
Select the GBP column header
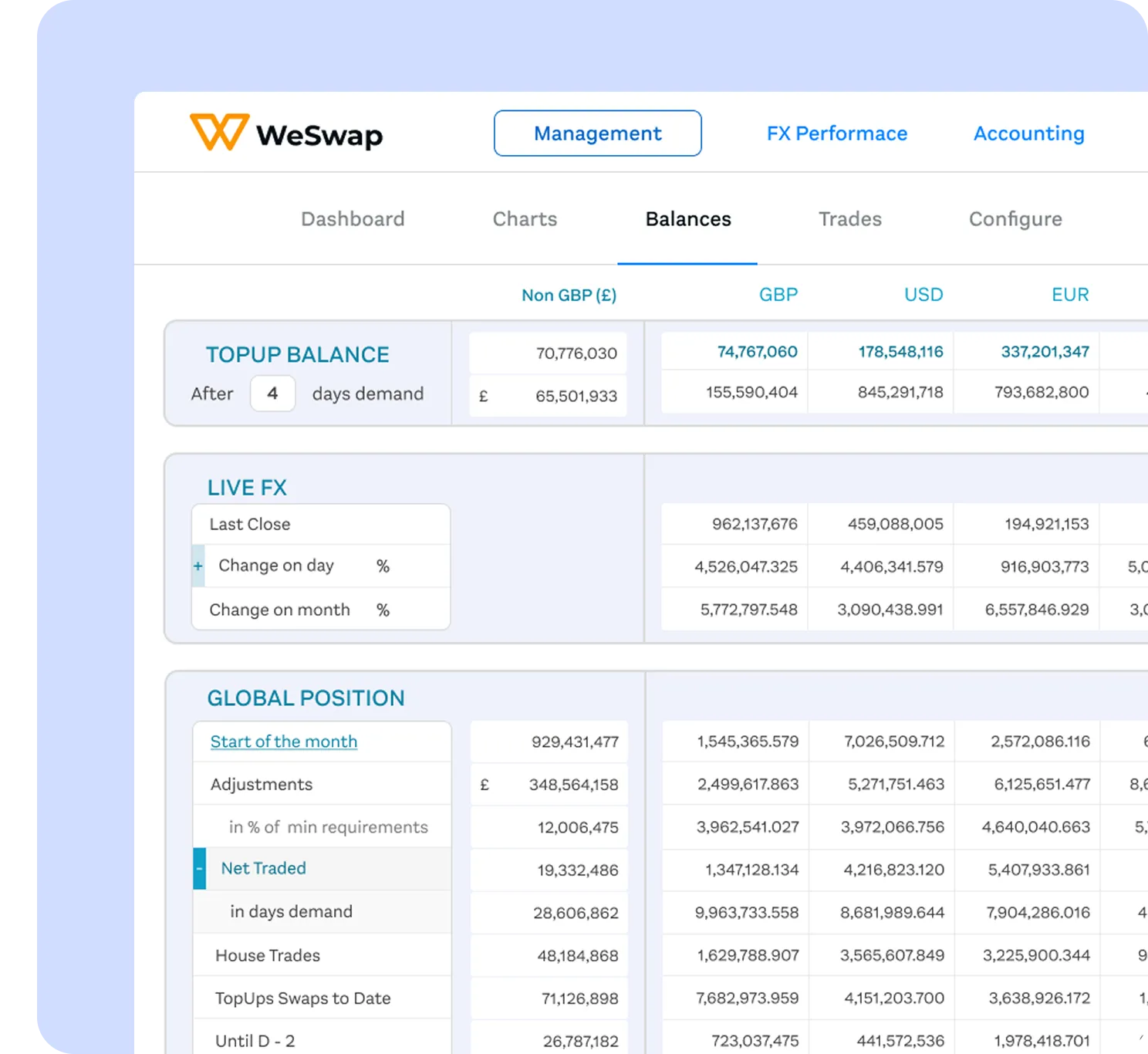(x=778, y=295)
